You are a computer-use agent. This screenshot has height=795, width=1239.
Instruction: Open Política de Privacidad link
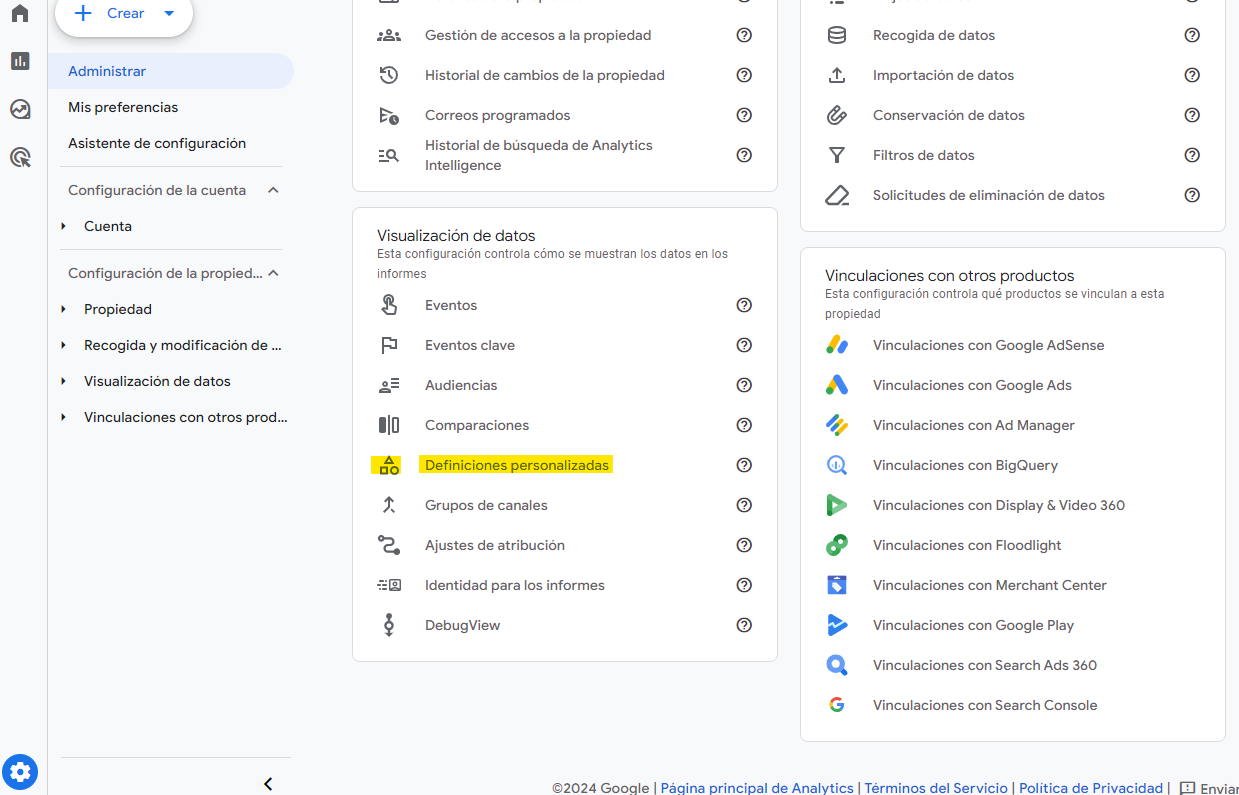[1091, 788]
